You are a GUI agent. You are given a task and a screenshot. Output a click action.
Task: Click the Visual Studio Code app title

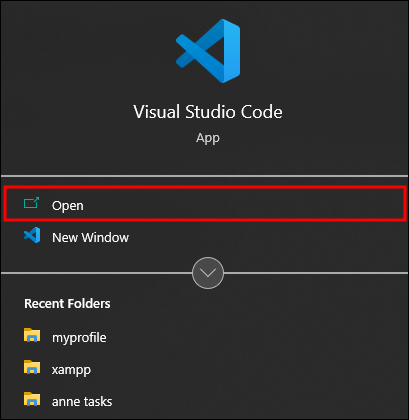208,112
